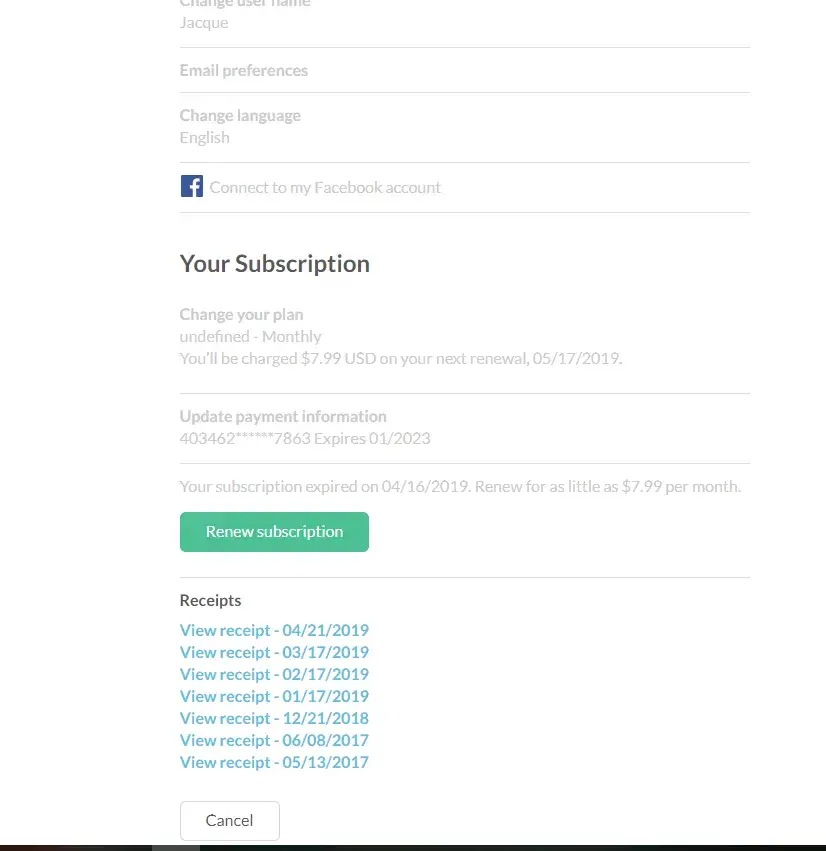Click the English language value

pyautogui.click(x=205, y=137)
